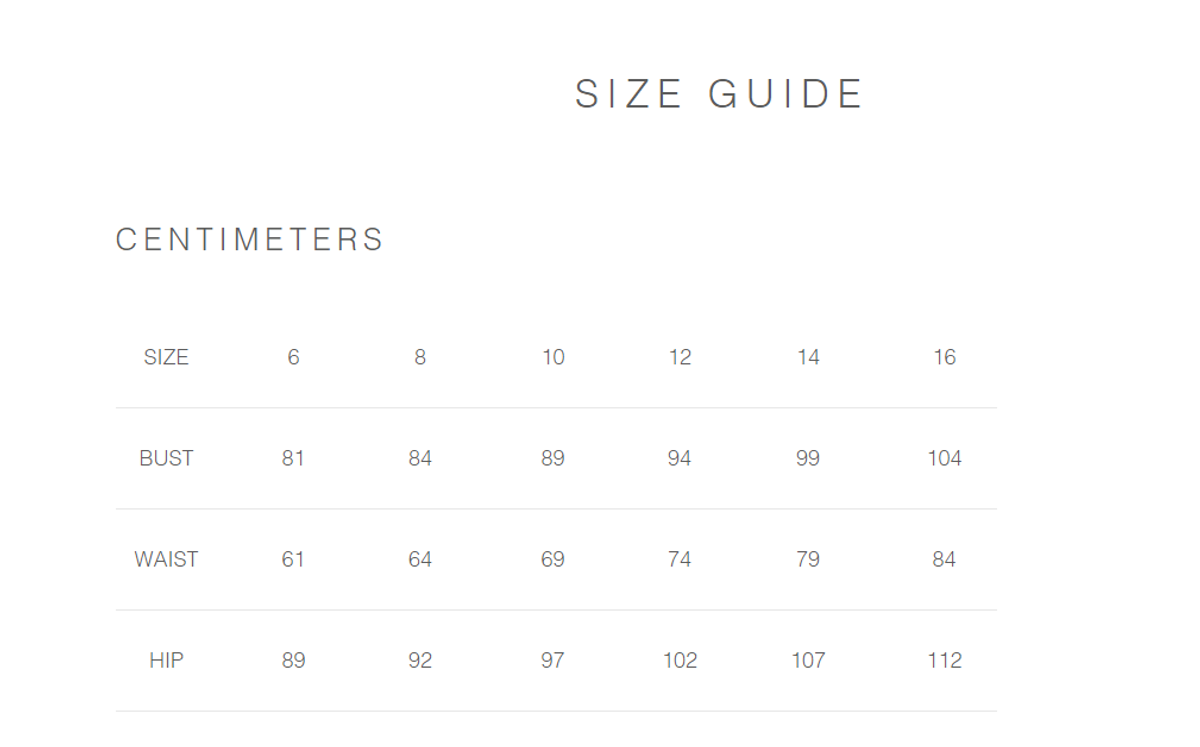Click the BUST row label
The width and height of the screenshot is (1200, 747).
[166, 459]
